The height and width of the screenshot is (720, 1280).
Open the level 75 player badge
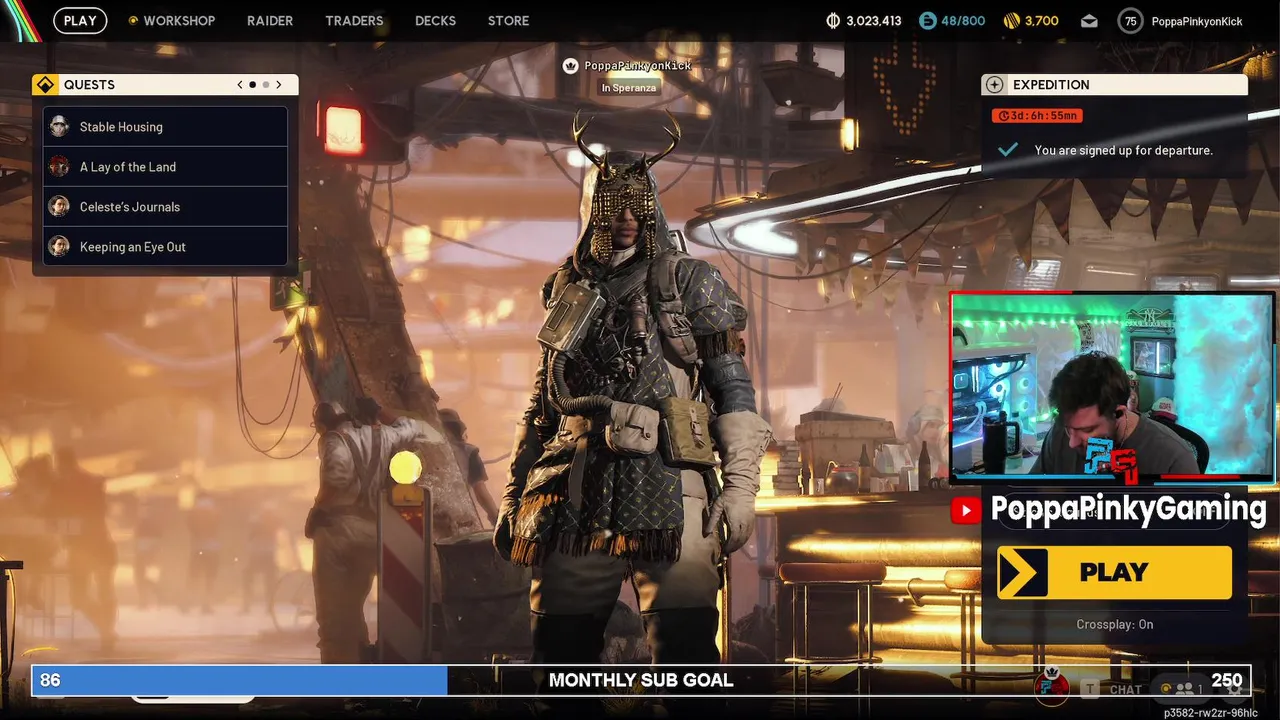pyautogui.click(x=1130, y=21)
